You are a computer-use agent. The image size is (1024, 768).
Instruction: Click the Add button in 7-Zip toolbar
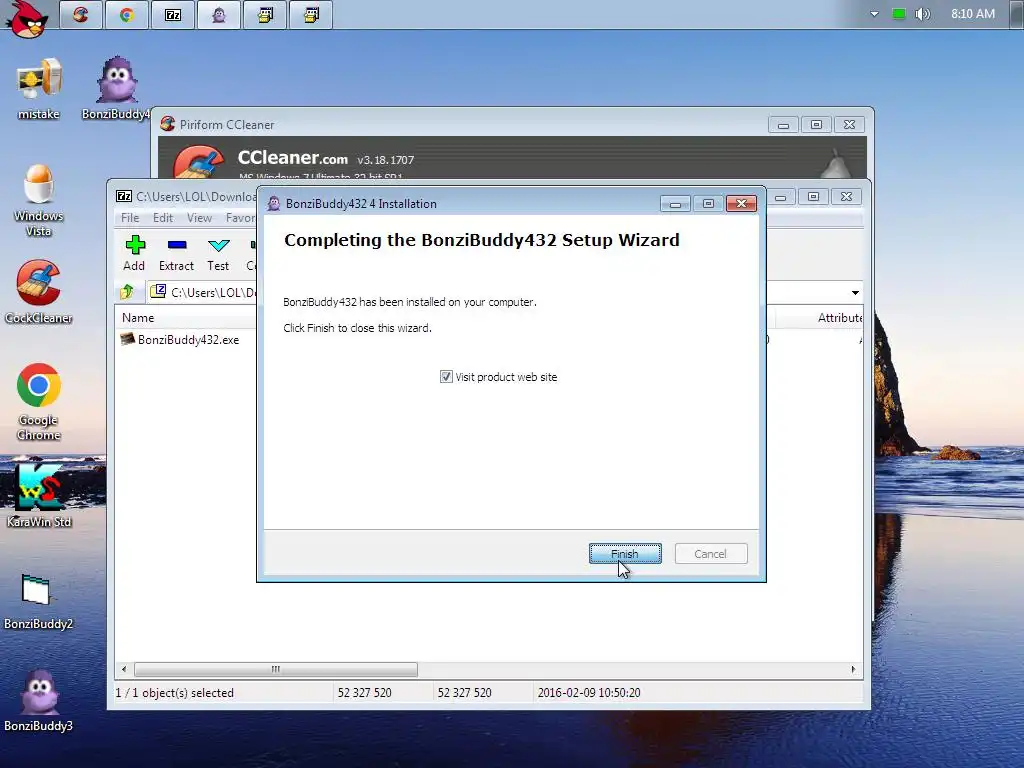click(134, 253)
